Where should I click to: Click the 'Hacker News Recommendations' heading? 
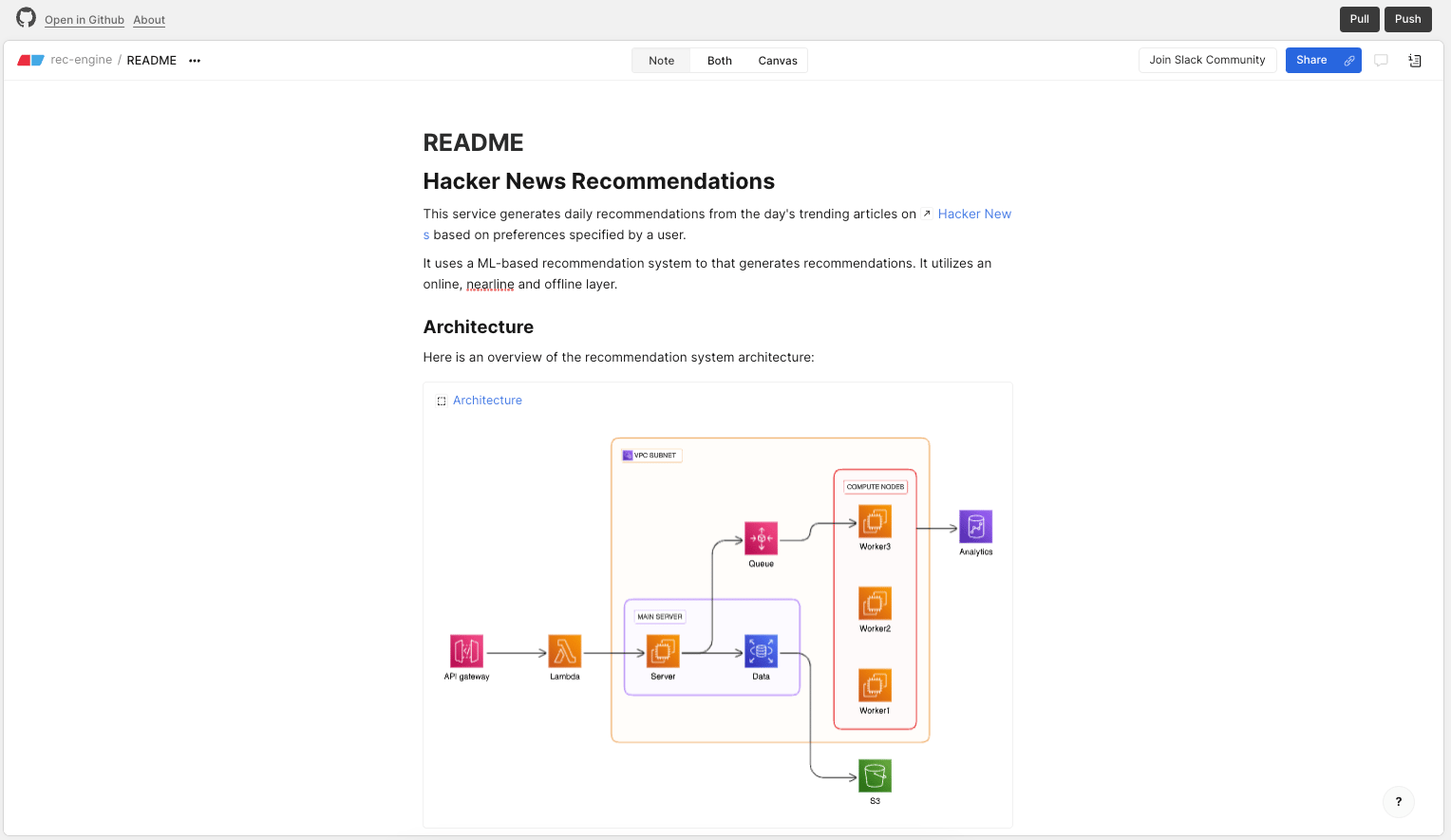[x=599, y=181]
